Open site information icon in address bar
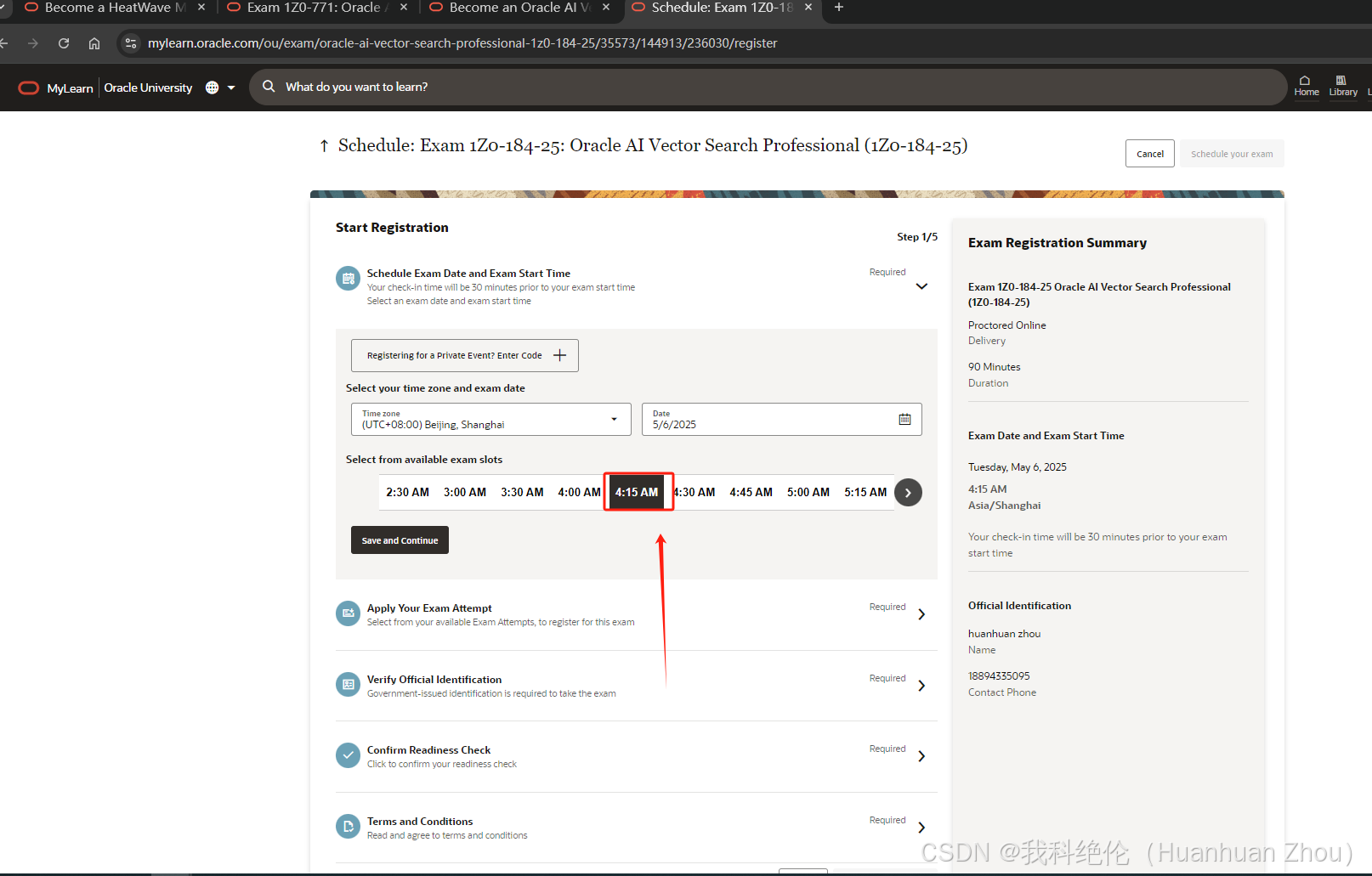Viewport: 1372px width, 876px height. (130, 43)
